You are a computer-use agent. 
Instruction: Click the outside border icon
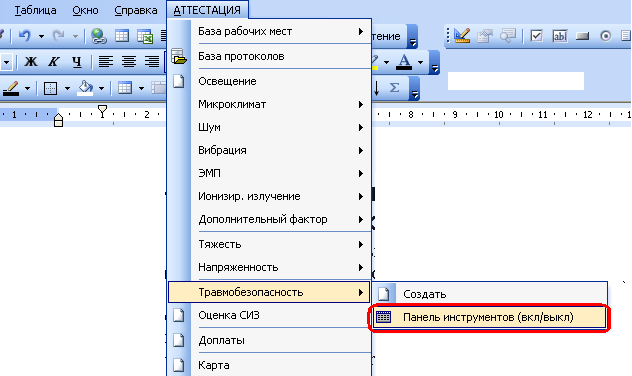[x=50, y=88]
